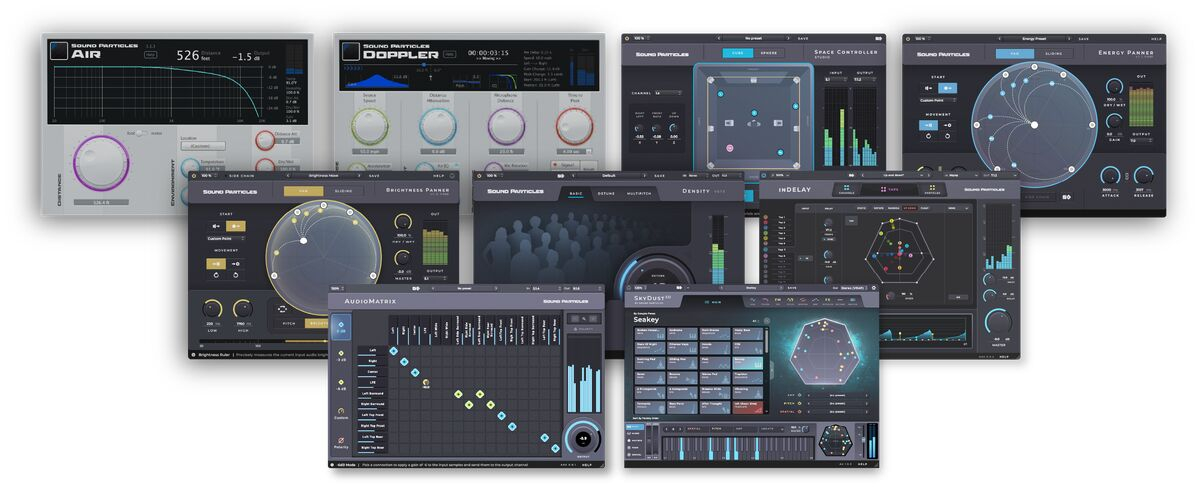Viewport: 1200px width, 487px height.
Task: Click Save in the Energy Panner top bar
Action: [x=1084, y=38]
